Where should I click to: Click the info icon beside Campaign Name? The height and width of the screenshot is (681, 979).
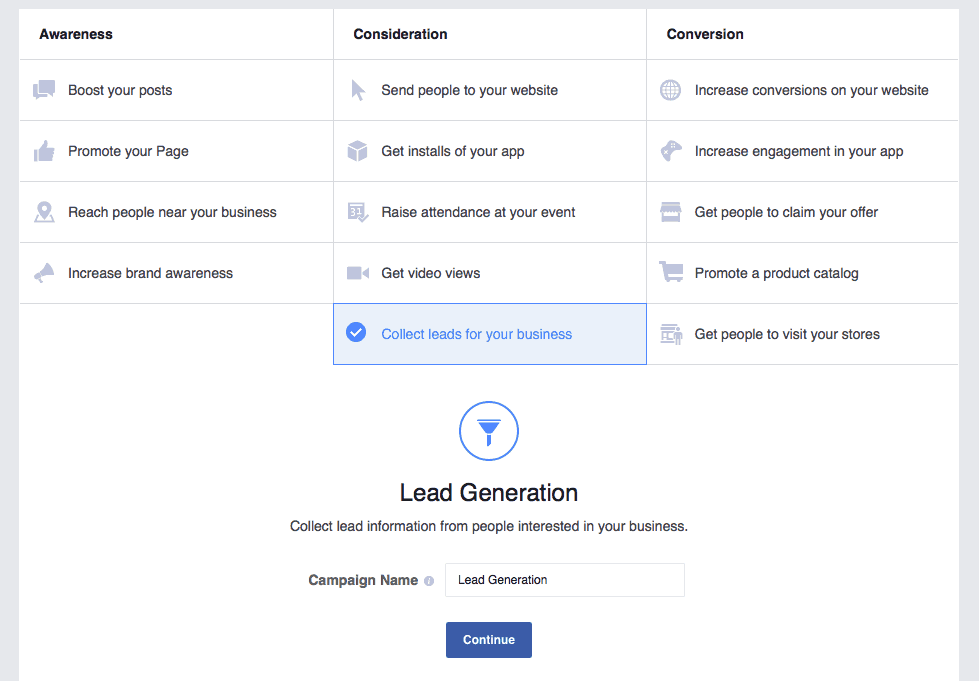coord(429,581)
